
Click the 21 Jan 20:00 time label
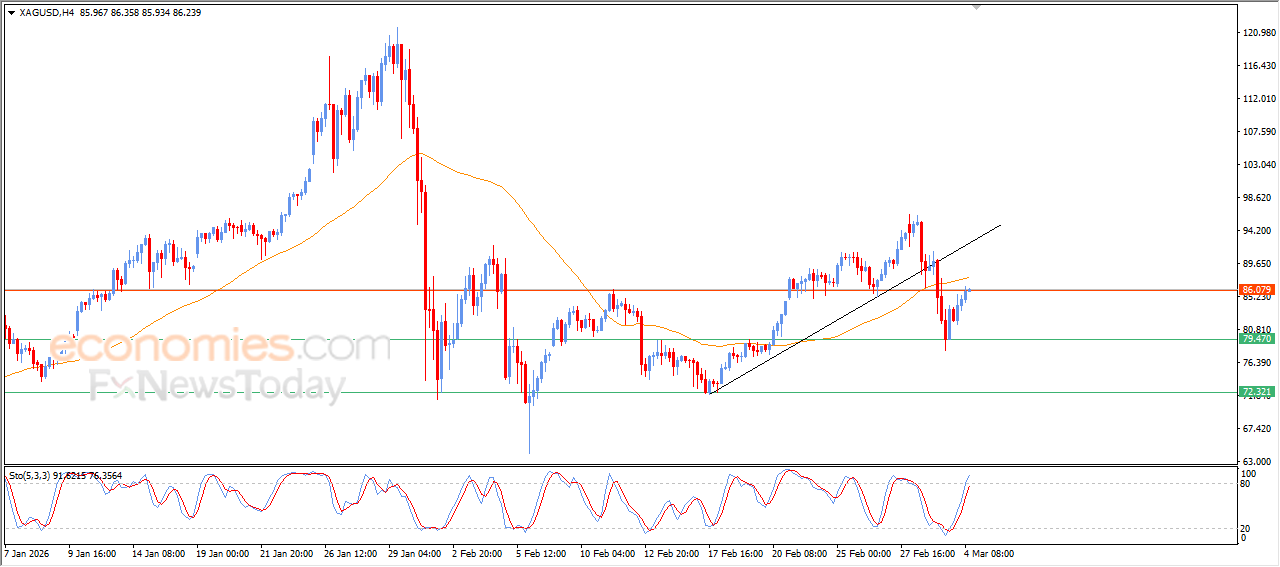pyautogui.click(x=287, y=553)
